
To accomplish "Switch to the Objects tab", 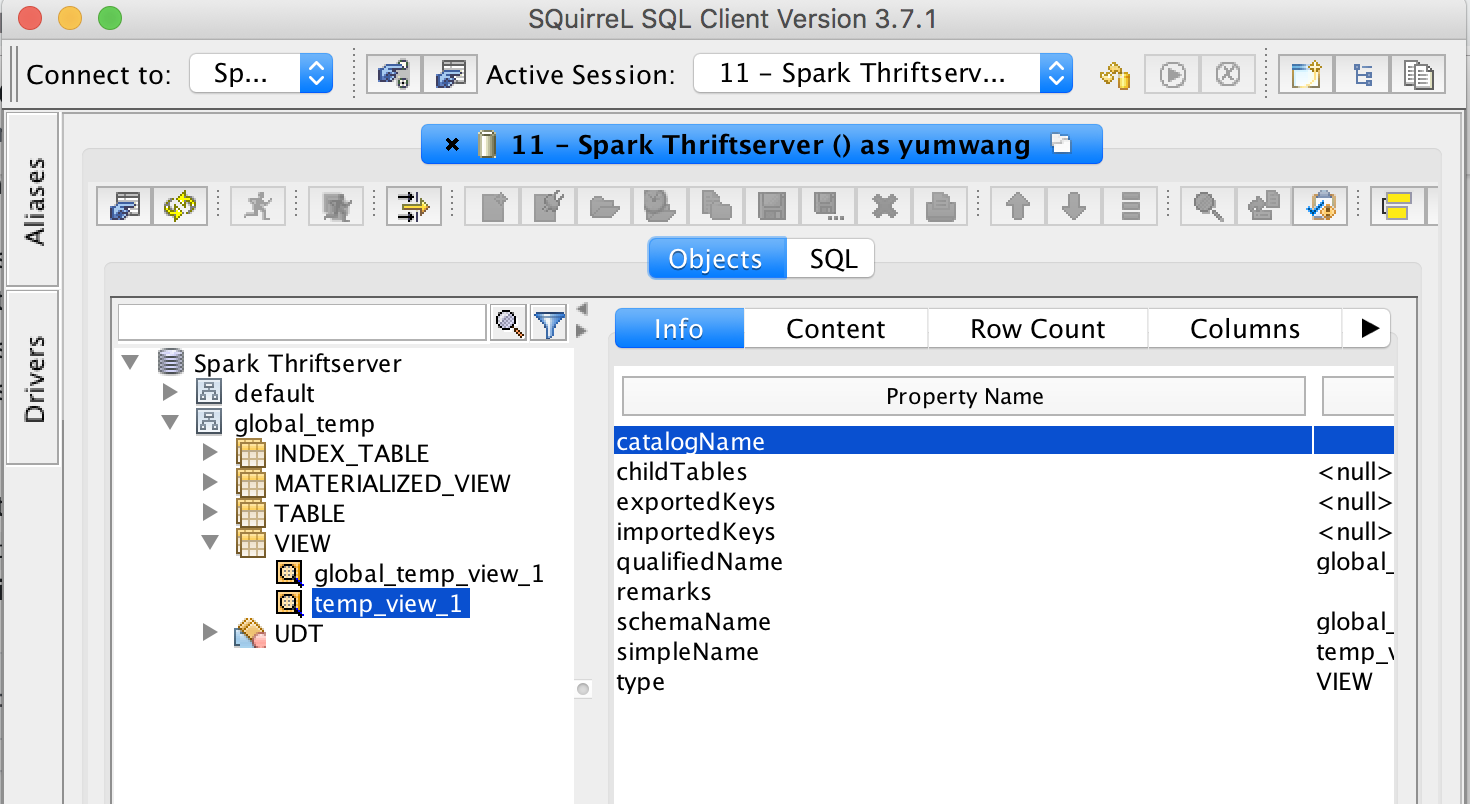I will tap(716, 259).
